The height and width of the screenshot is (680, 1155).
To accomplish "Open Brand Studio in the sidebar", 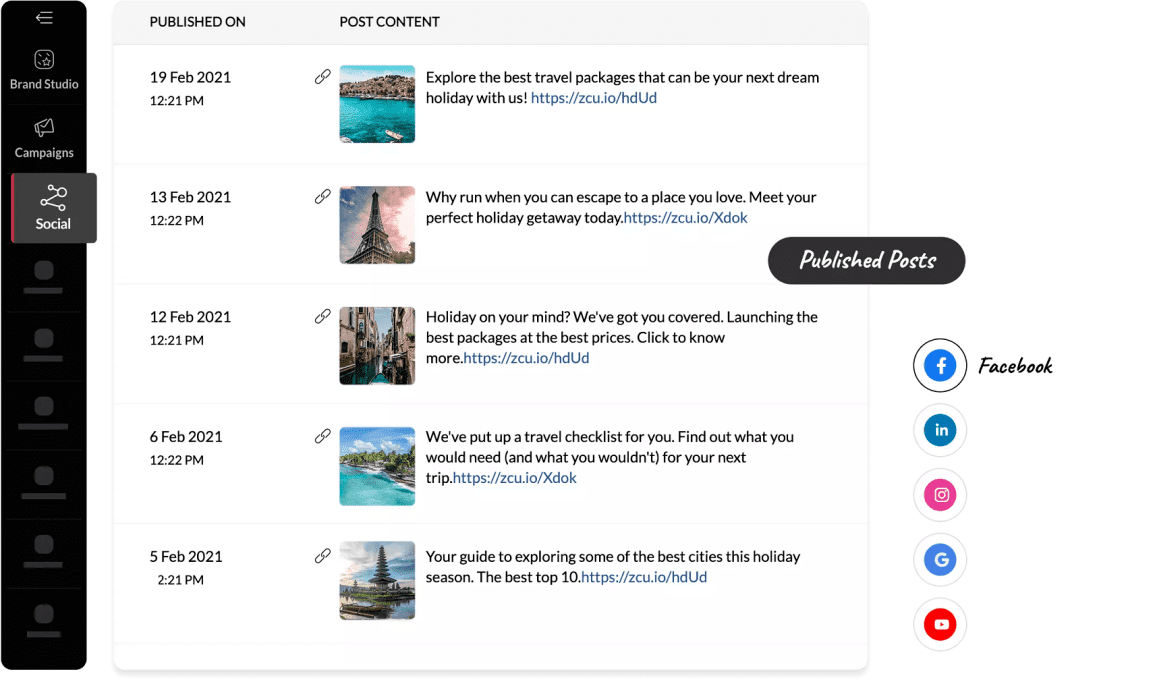I will (44, 70).
